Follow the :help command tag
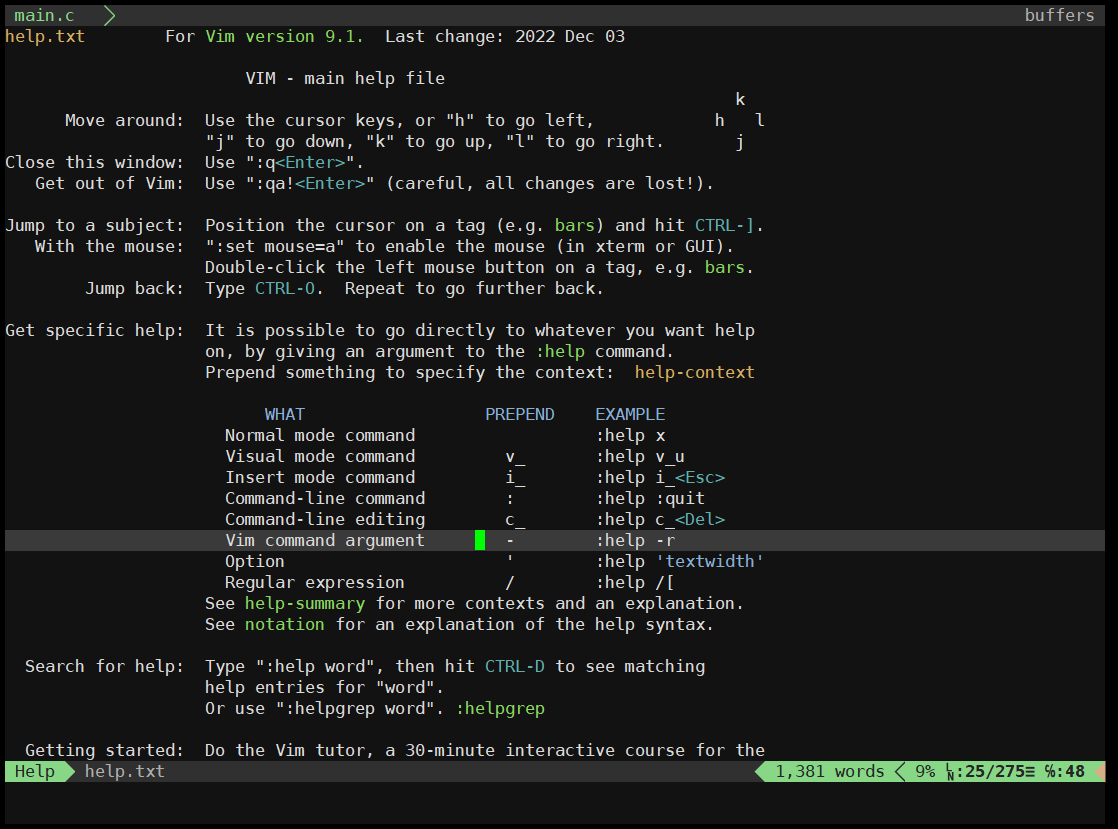Screen dimensions: 1118x829 tap(560, 351)
